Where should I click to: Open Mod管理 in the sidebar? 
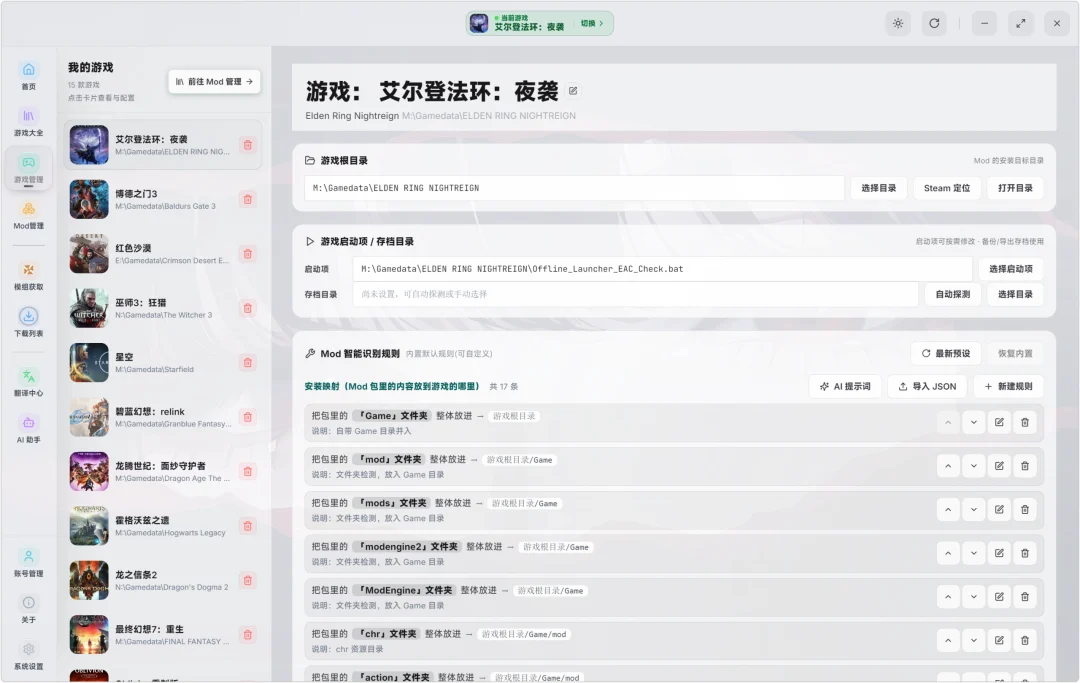click(x=28, y=215)
